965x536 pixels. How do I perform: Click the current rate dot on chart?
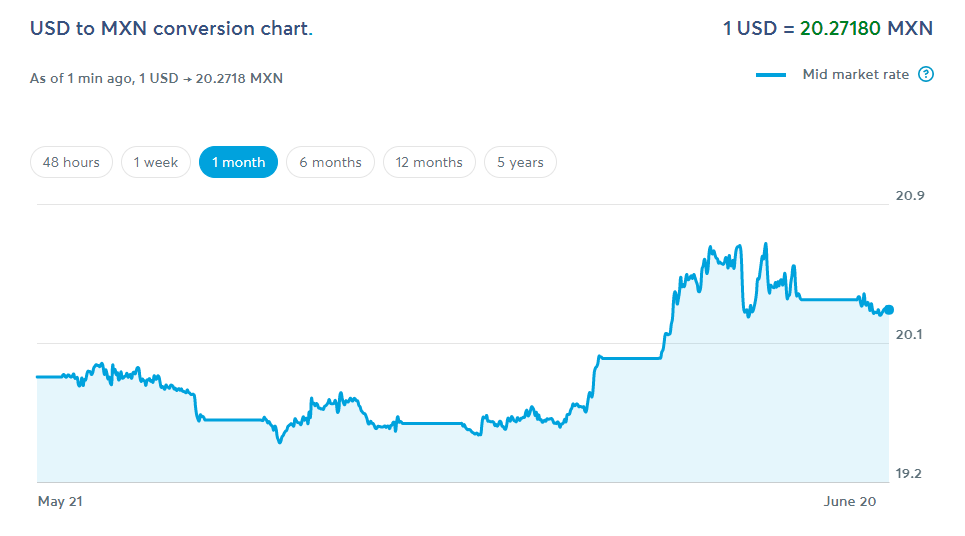[889, 310]
